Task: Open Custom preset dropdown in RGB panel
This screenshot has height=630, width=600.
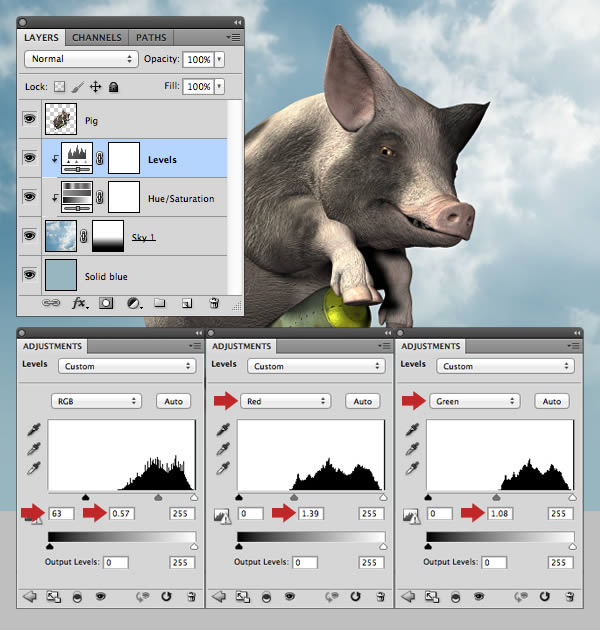Action: (x=127, y=366)
